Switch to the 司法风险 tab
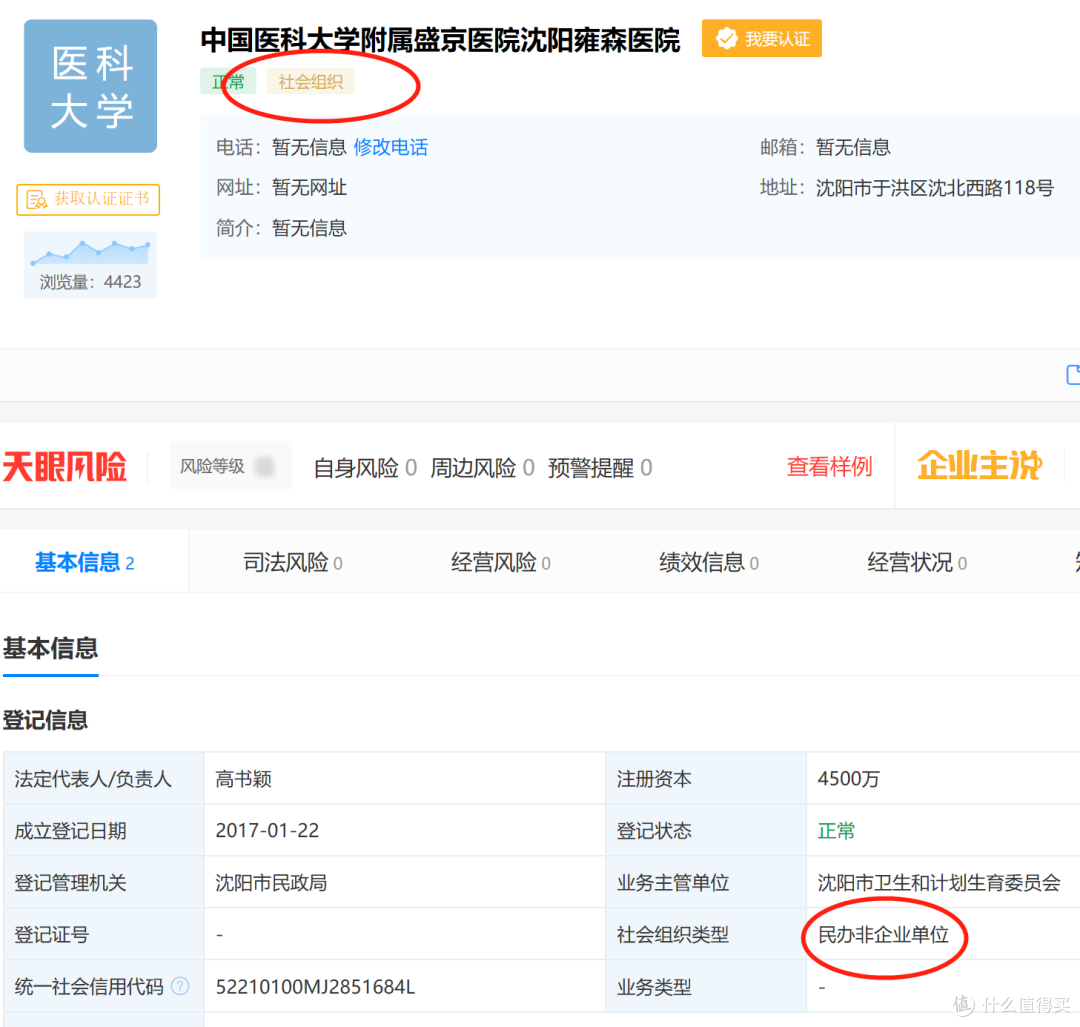The width and height of the screenshot is (1080, 1027). click(x=293, y=563)
